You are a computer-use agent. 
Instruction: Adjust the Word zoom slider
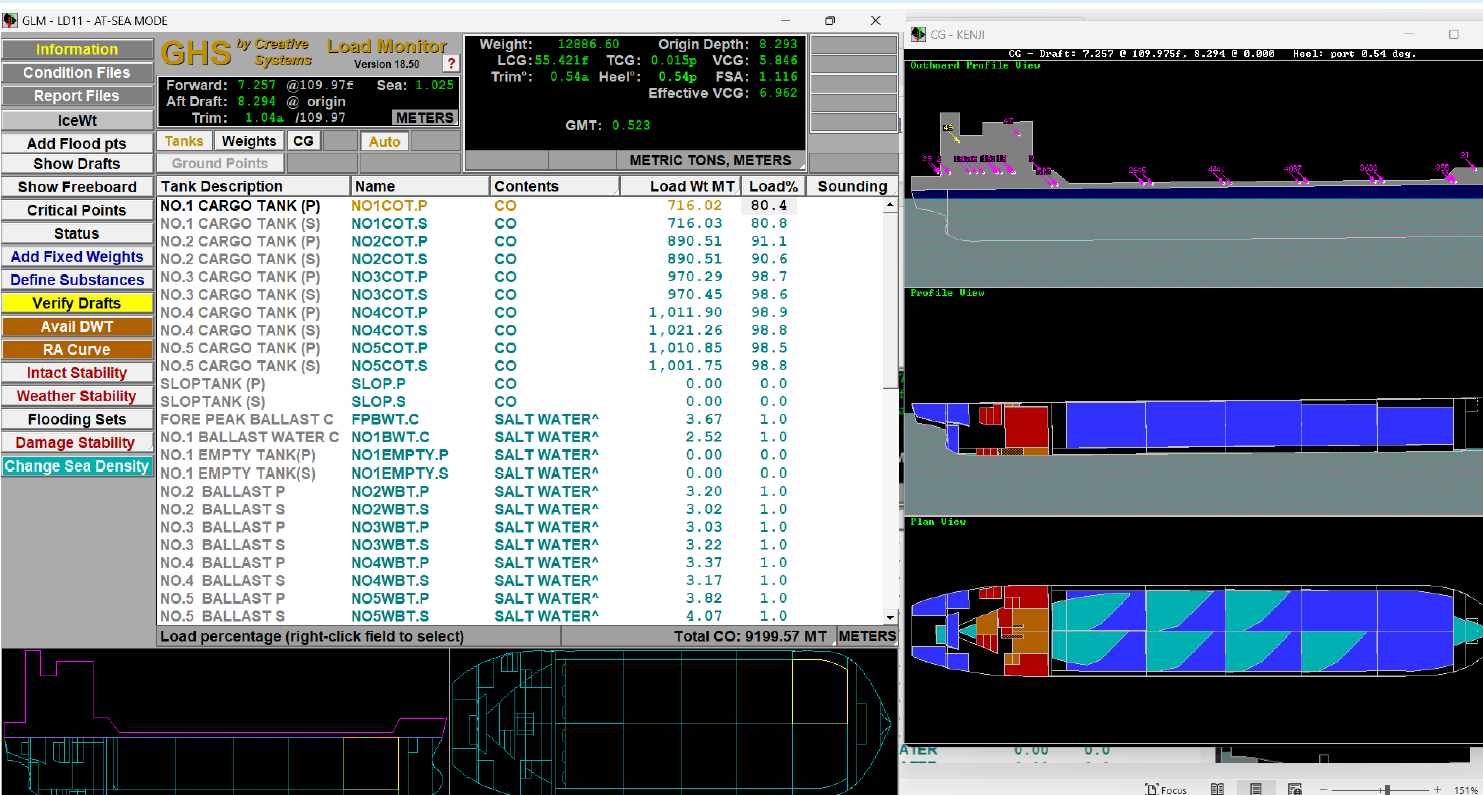1386,789
